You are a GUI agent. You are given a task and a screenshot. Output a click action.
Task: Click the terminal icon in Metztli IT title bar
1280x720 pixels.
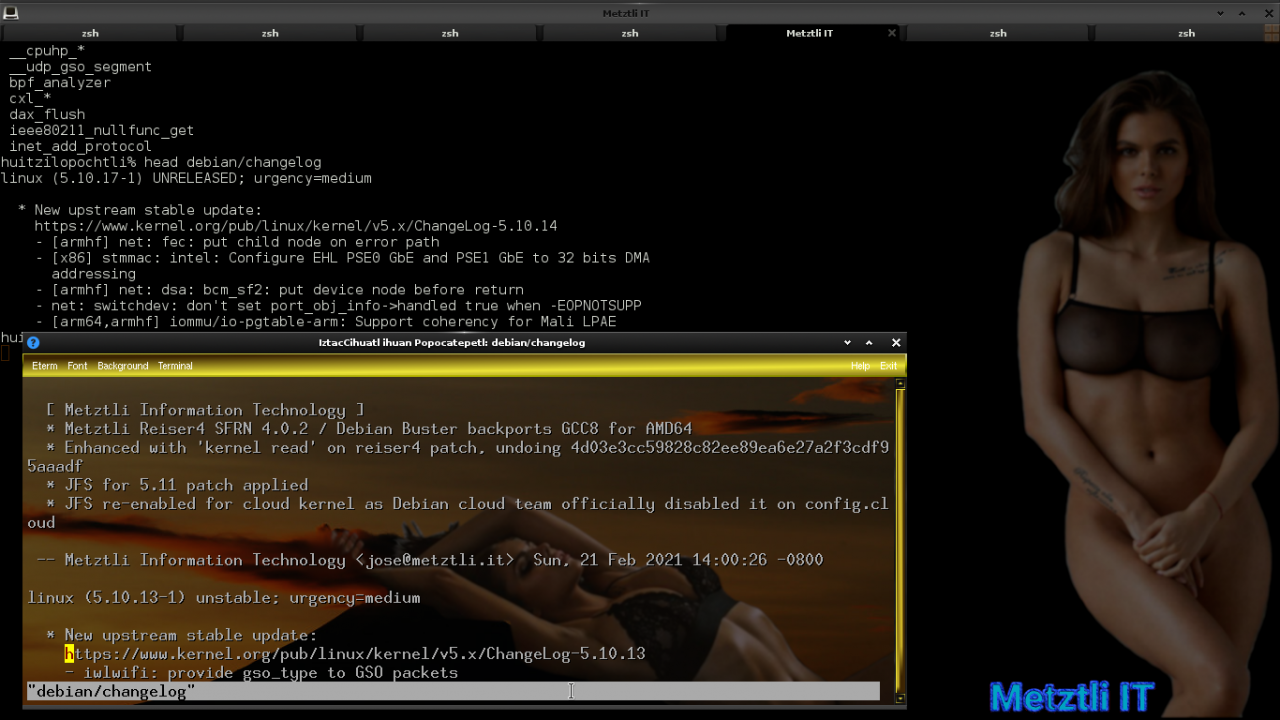click(x=9, y=13)
